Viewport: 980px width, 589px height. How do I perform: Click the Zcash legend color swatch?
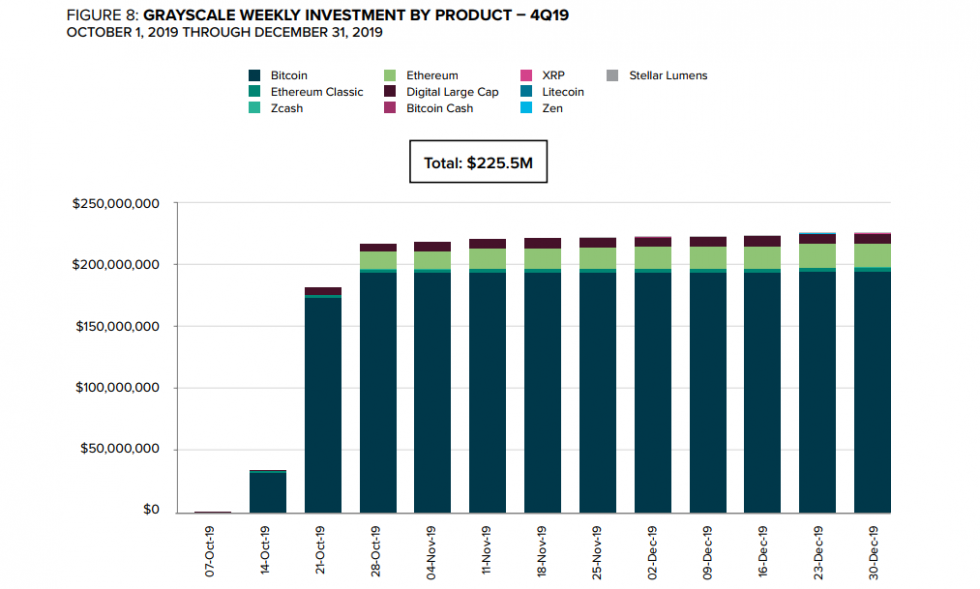[255, 108]
